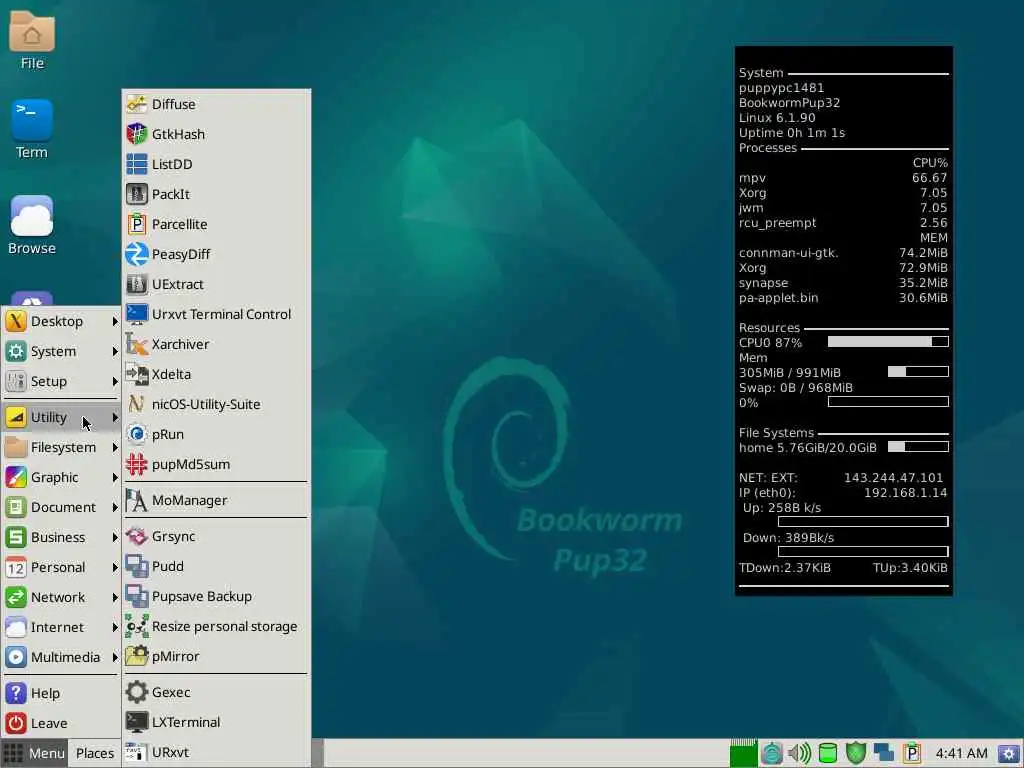Expand the Graphic menu category
The image size is (1024, 768).
[x=61, y=477]
